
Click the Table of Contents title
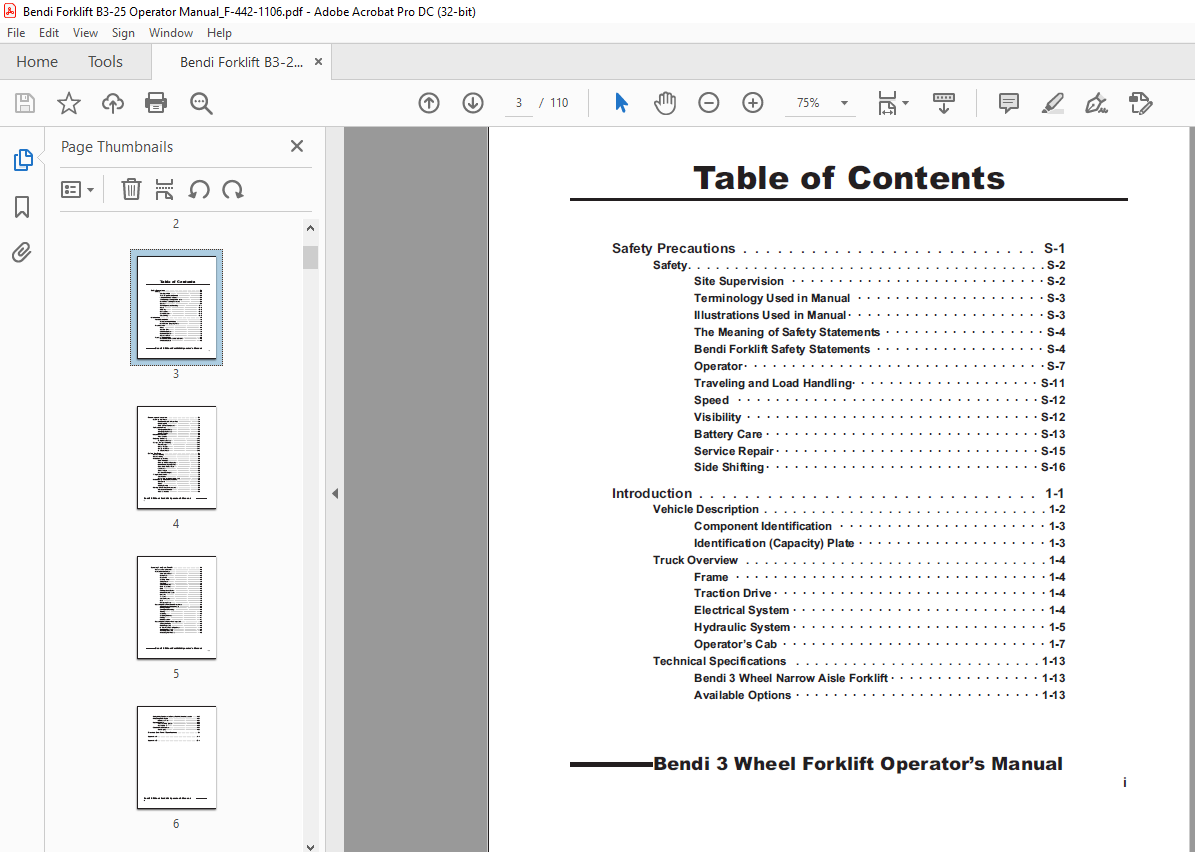tap(849, 178)
